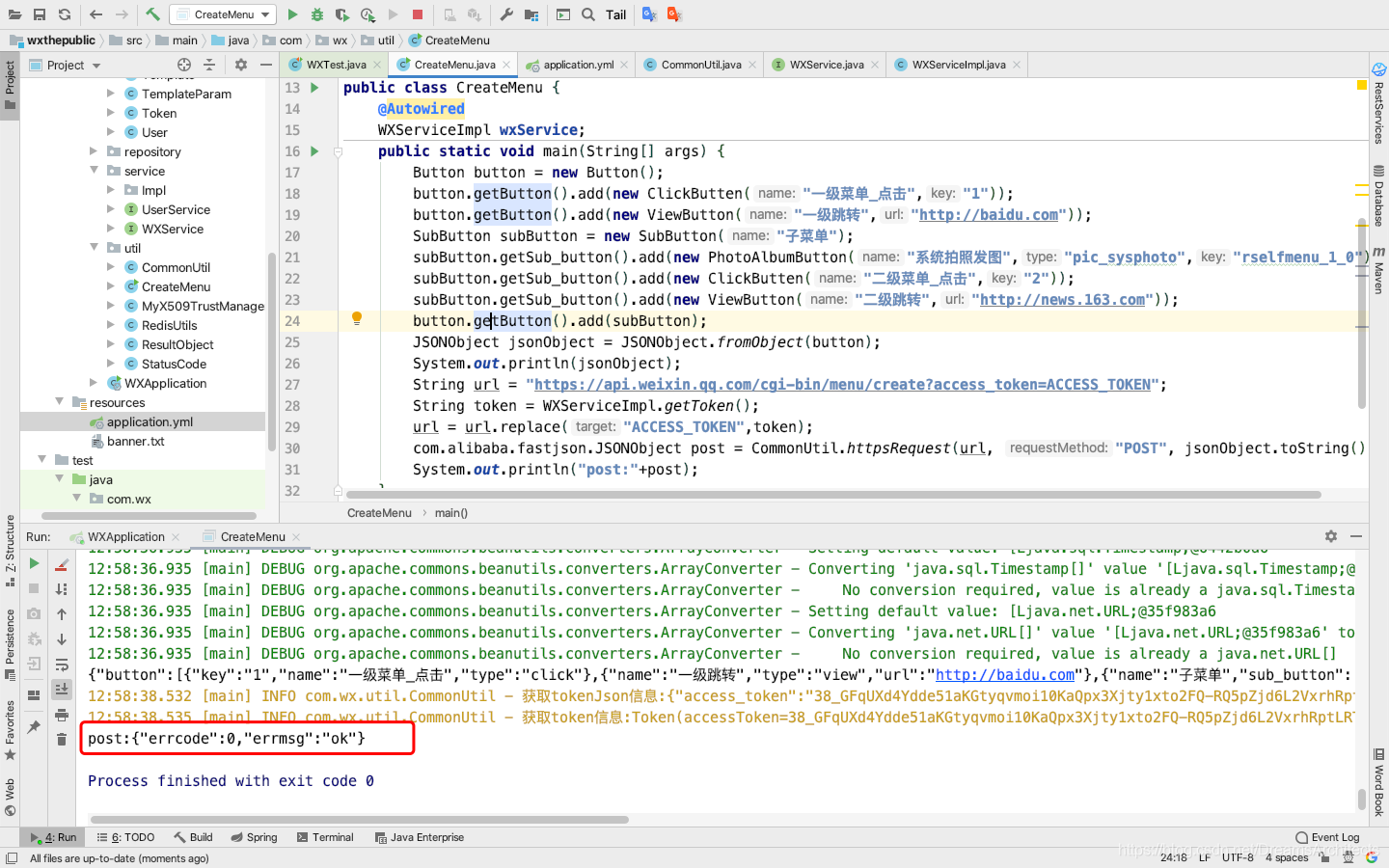
Task: Run with coverage shield icon
Action: (x=342, y=14)
